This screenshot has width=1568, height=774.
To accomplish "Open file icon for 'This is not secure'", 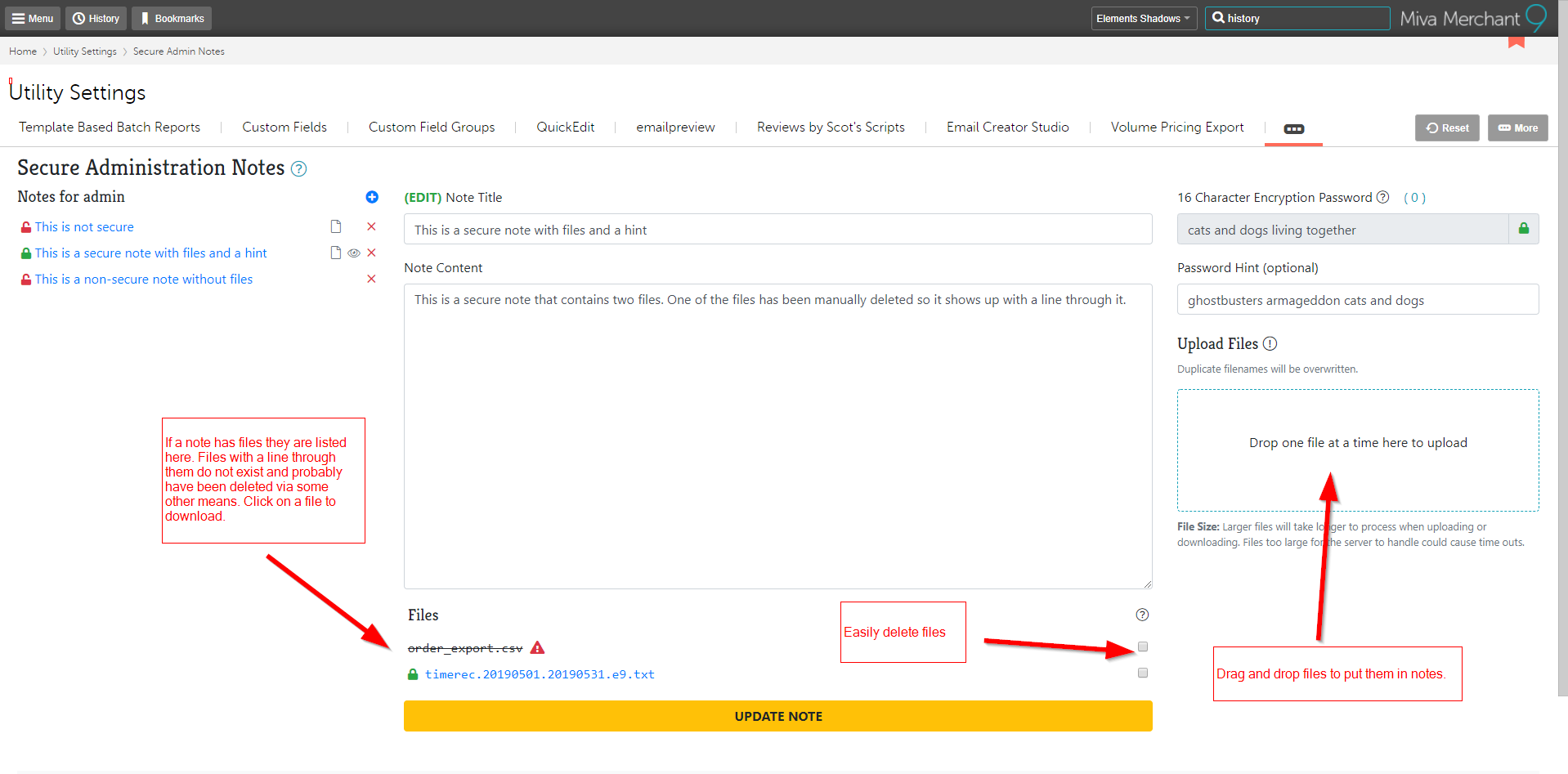I will (x=335, y=226).
